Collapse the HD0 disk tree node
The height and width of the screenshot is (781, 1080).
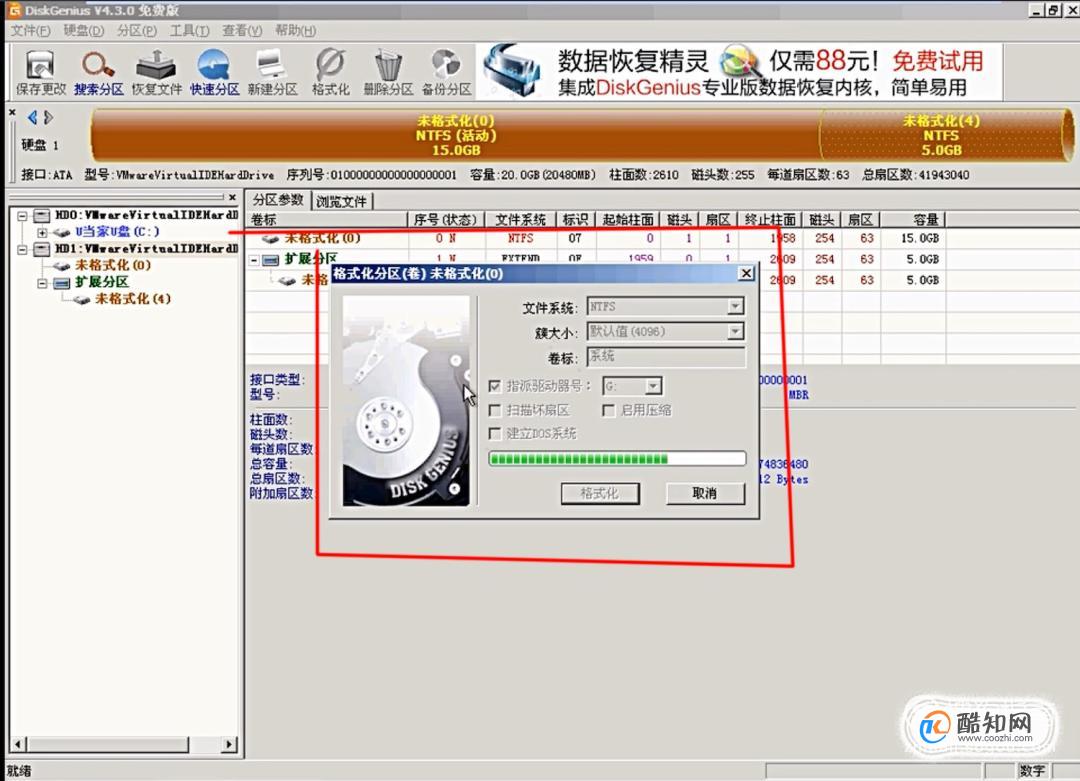23,216
